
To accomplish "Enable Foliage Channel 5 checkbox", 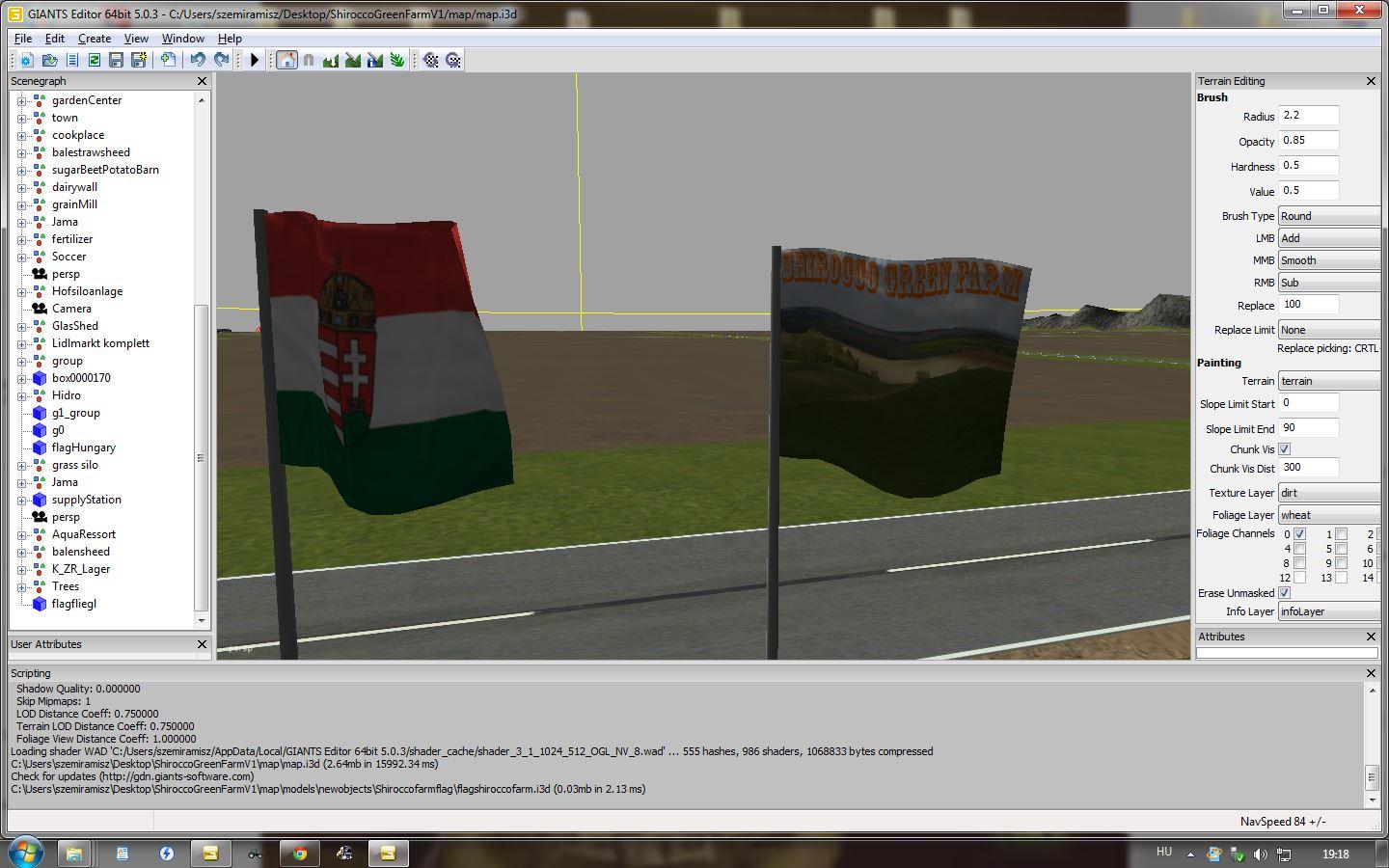I will click(1341, 549).
